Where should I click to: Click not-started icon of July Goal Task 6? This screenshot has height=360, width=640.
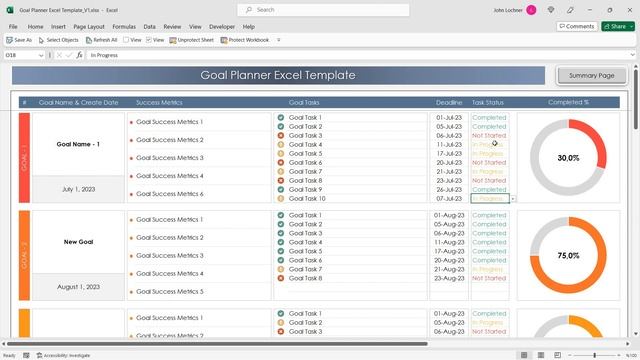[281, 162]
